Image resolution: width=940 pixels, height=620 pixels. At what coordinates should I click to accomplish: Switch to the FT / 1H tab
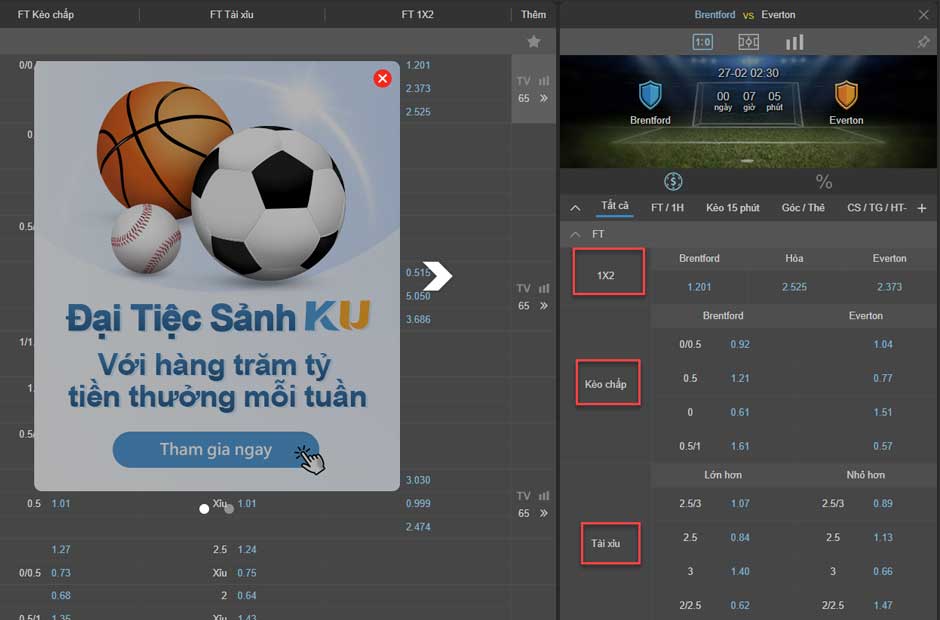(667, 207)
